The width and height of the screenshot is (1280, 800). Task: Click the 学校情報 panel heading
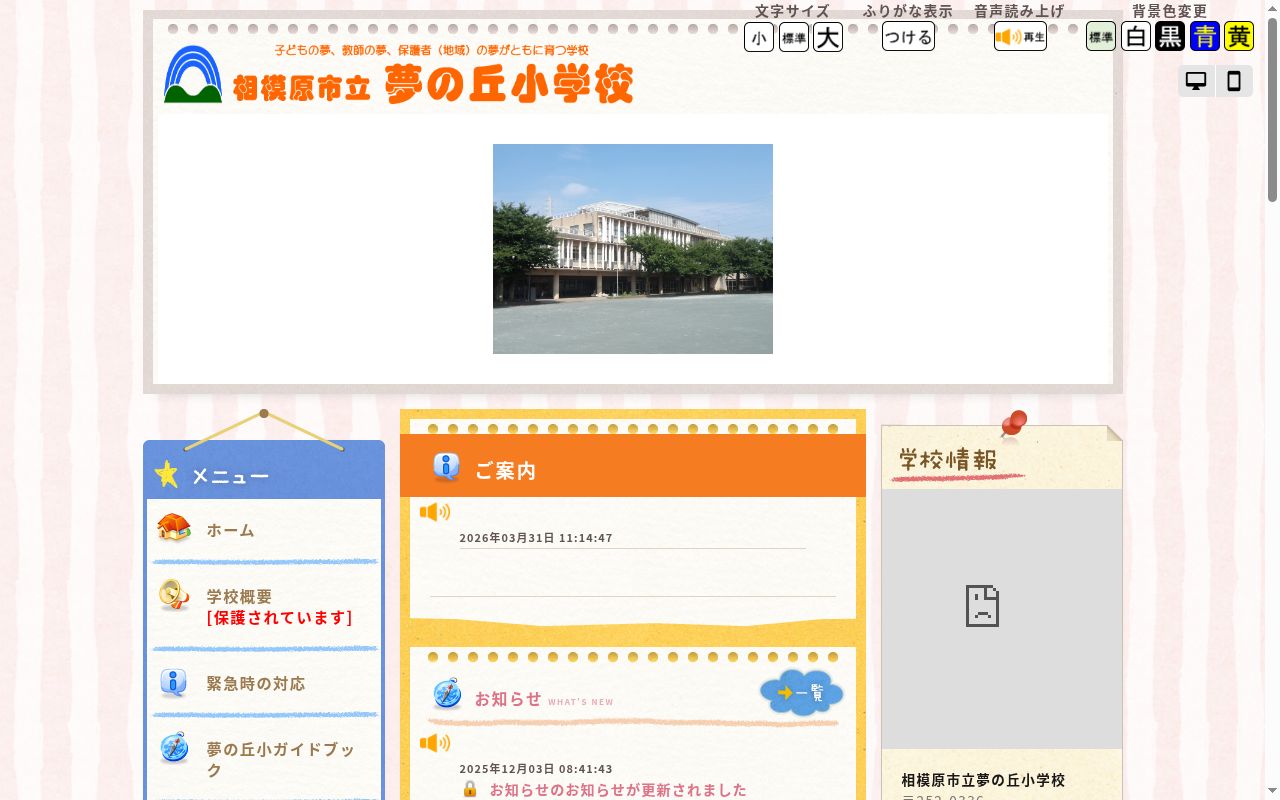[948, 459]
